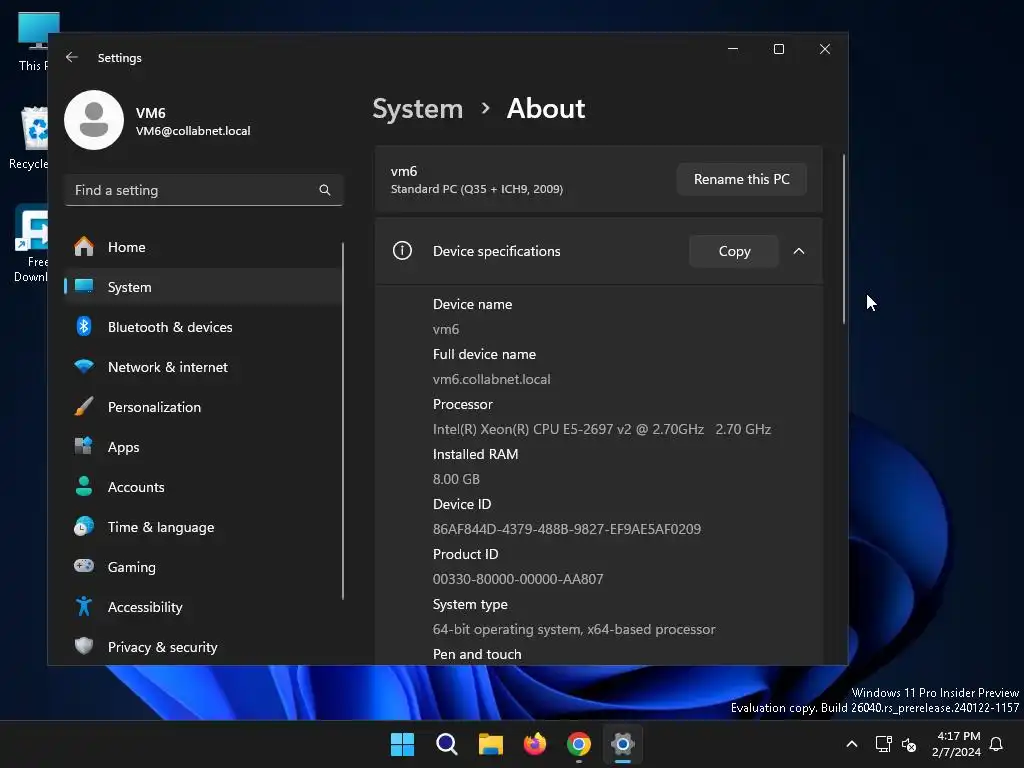
Task: Click the Product ID value 00330-80000-00000-AA807
Action: [x=518, y=579]
